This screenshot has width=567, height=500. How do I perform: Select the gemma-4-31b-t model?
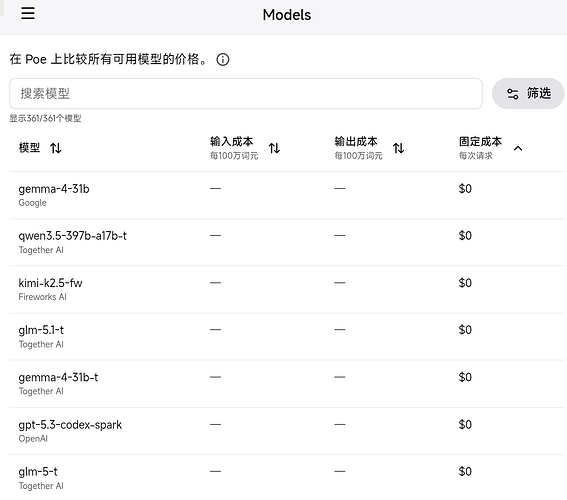click(58, 377)
